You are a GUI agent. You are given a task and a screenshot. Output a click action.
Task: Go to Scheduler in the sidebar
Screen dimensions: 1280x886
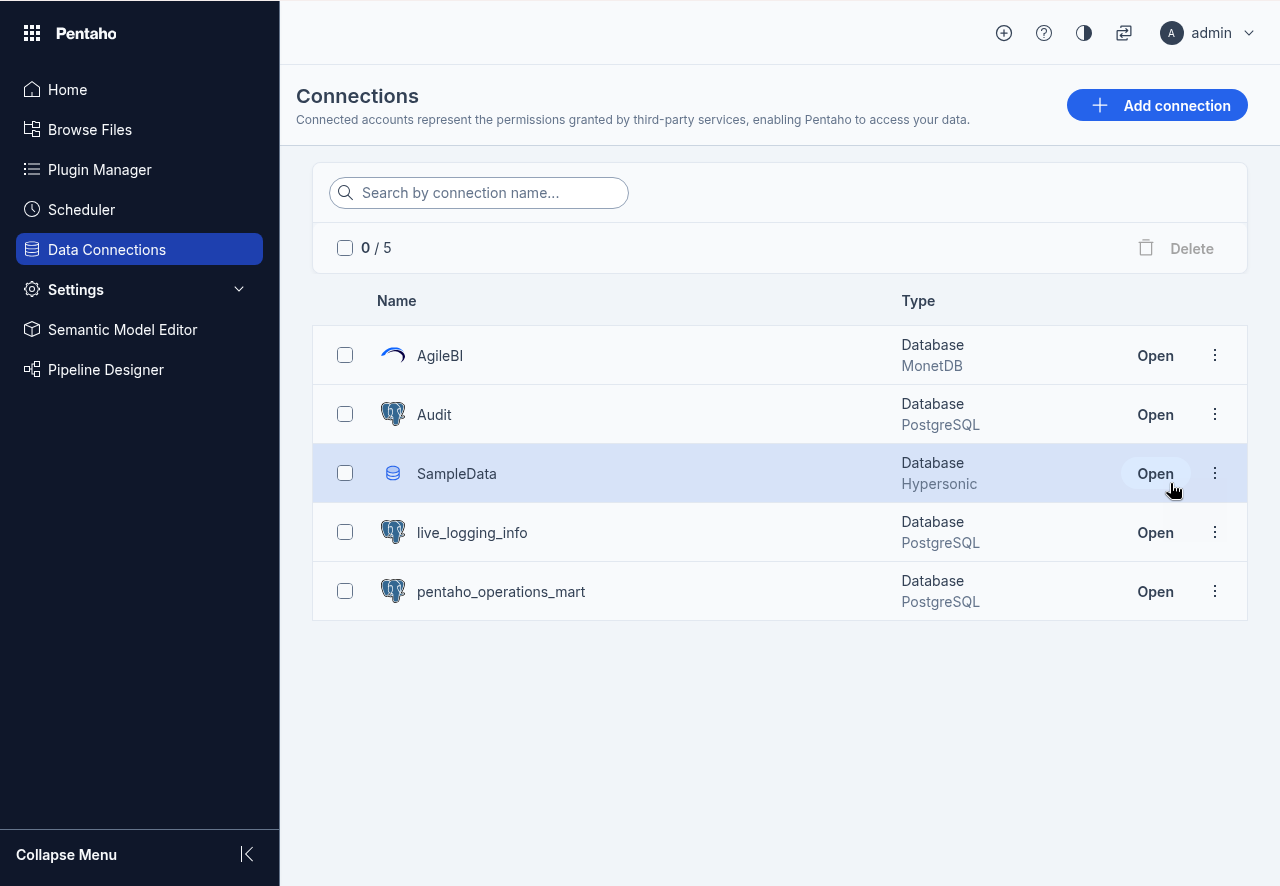tap(81, 209)
